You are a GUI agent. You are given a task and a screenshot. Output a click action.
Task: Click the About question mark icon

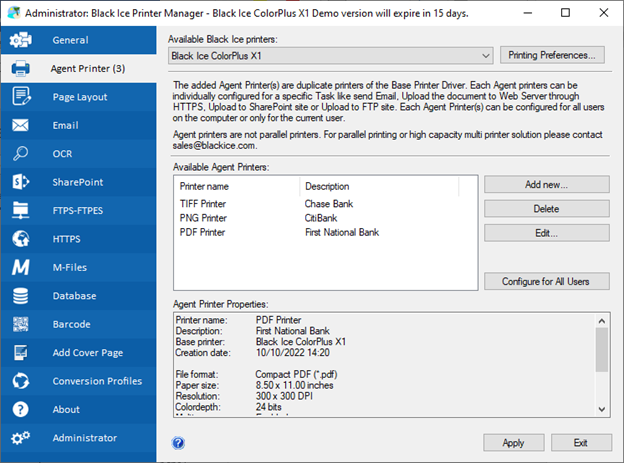20,409
